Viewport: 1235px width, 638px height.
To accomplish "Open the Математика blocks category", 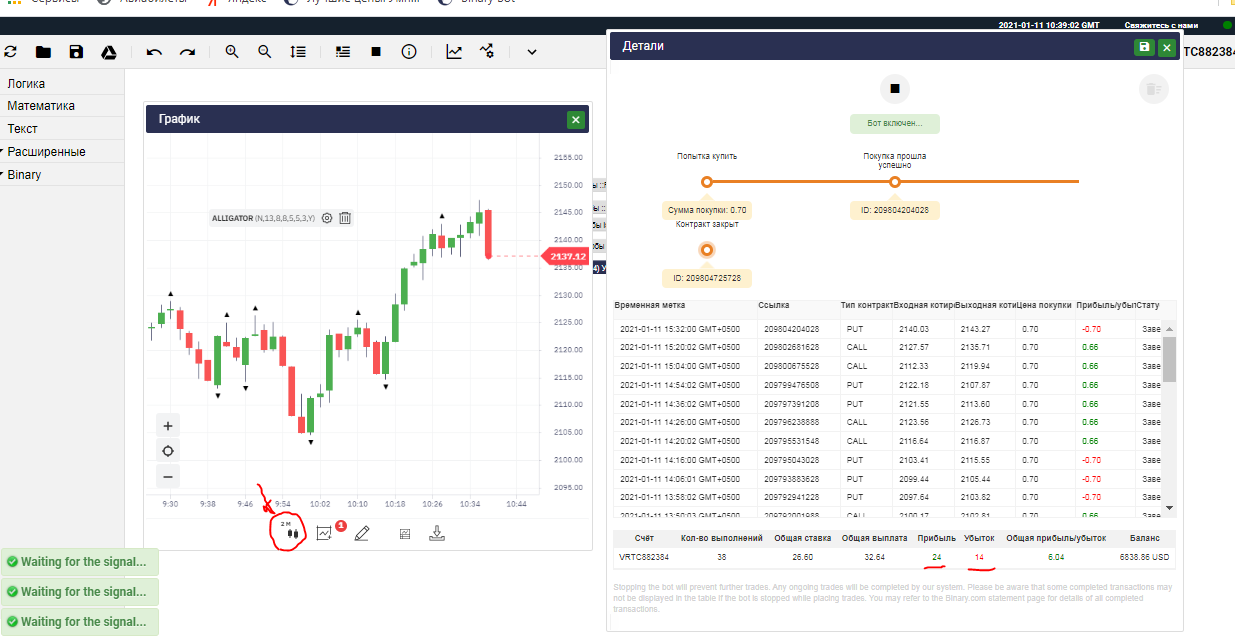I will 62,106.
